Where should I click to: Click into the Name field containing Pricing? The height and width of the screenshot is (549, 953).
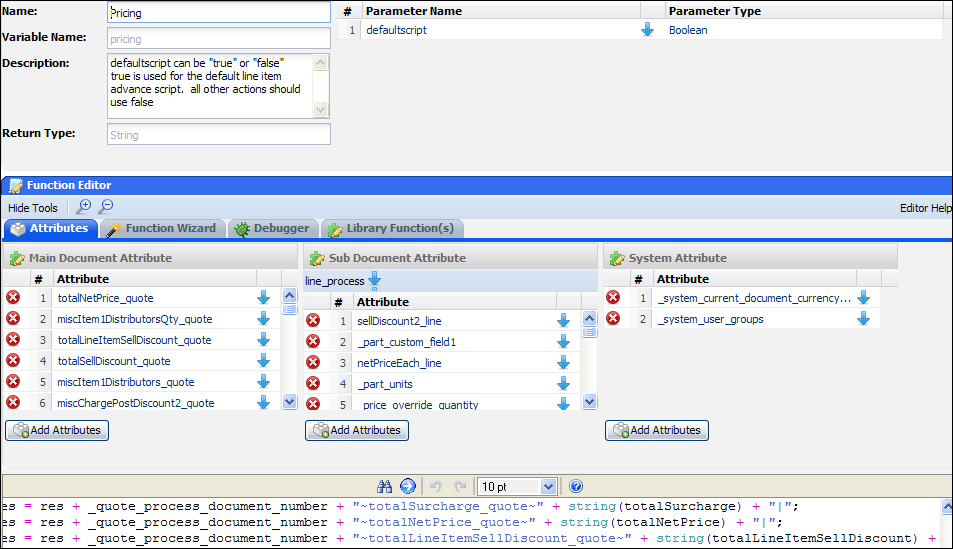(x=219, y=12)
